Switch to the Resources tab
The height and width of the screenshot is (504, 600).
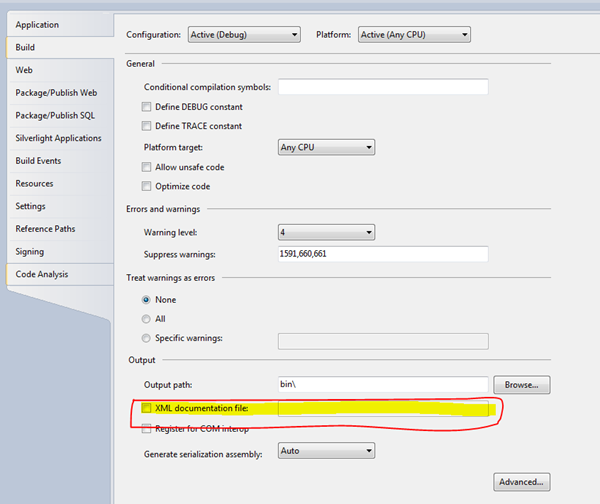tap(60, 183)
